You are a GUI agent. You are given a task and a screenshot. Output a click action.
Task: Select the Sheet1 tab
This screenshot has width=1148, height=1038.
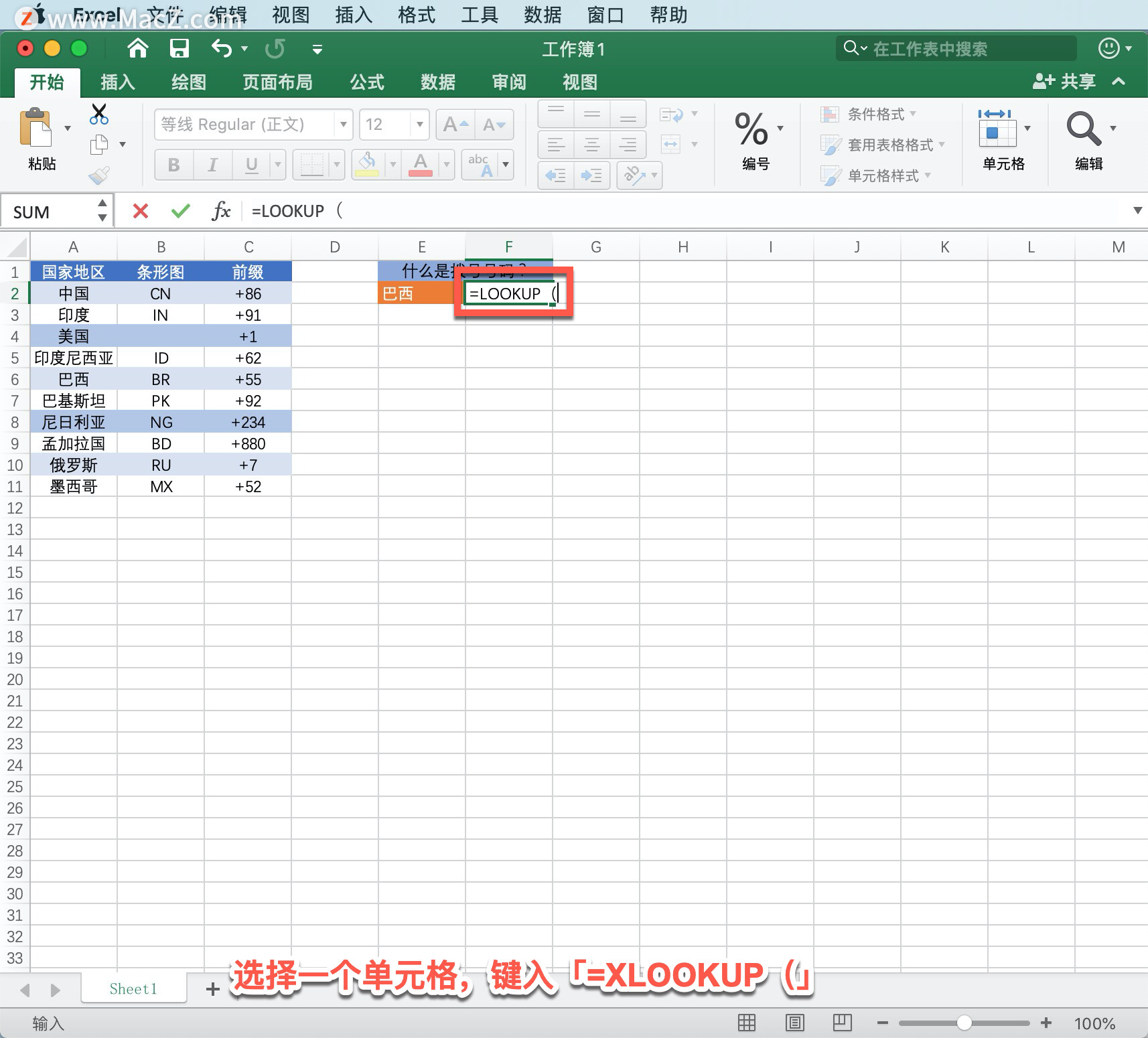click(133, 989)
